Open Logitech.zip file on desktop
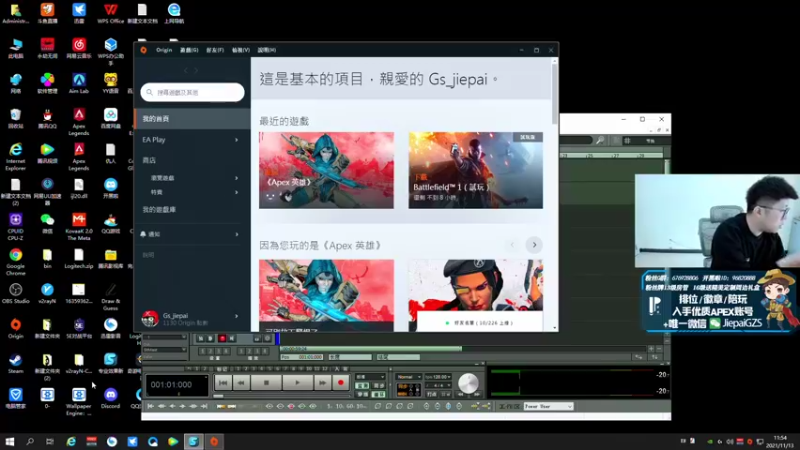The height and width of the screenshot is (450, 800). click(79, 259)
